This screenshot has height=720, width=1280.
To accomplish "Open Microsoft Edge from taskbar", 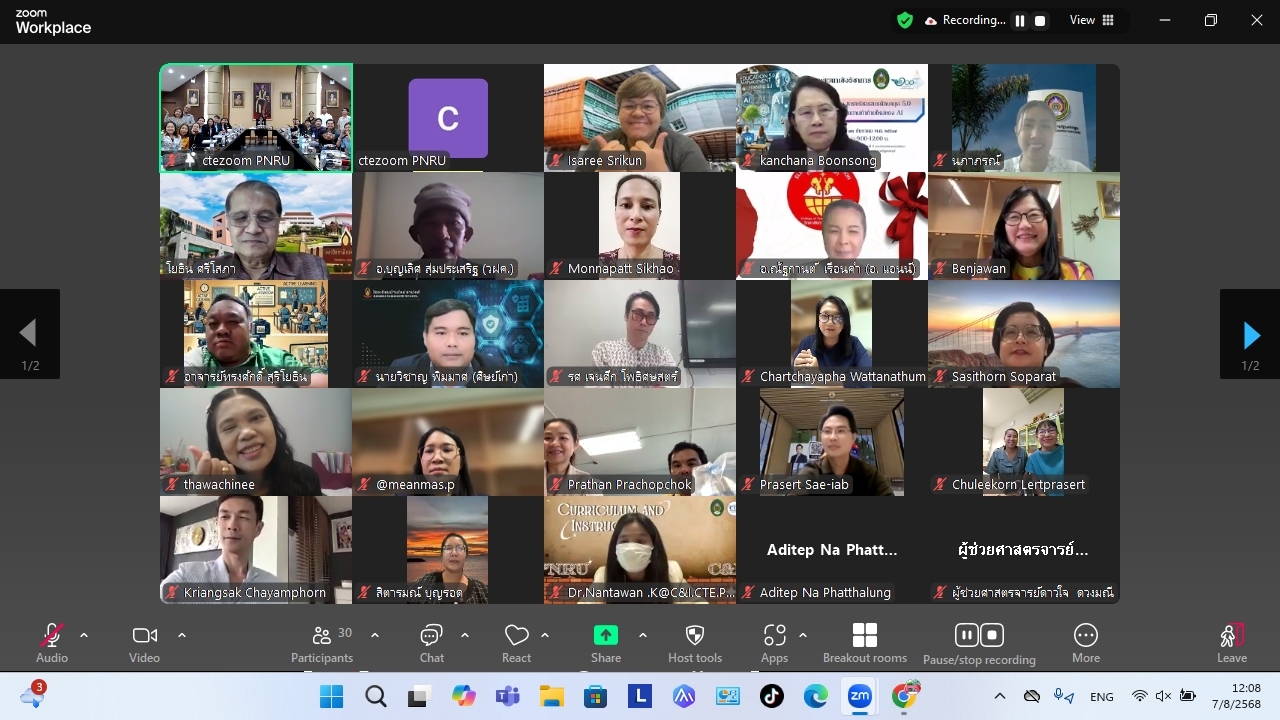I will tap(816, 696).
